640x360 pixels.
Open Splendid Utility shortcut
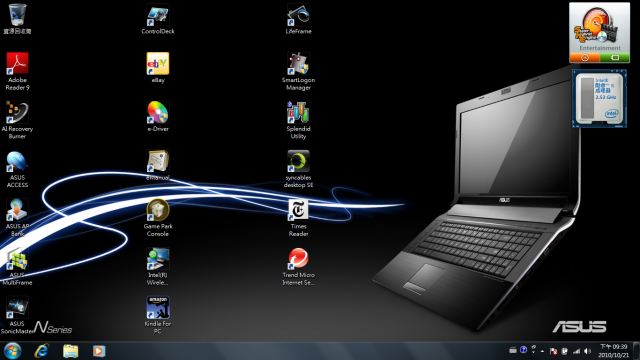point(298,120)
